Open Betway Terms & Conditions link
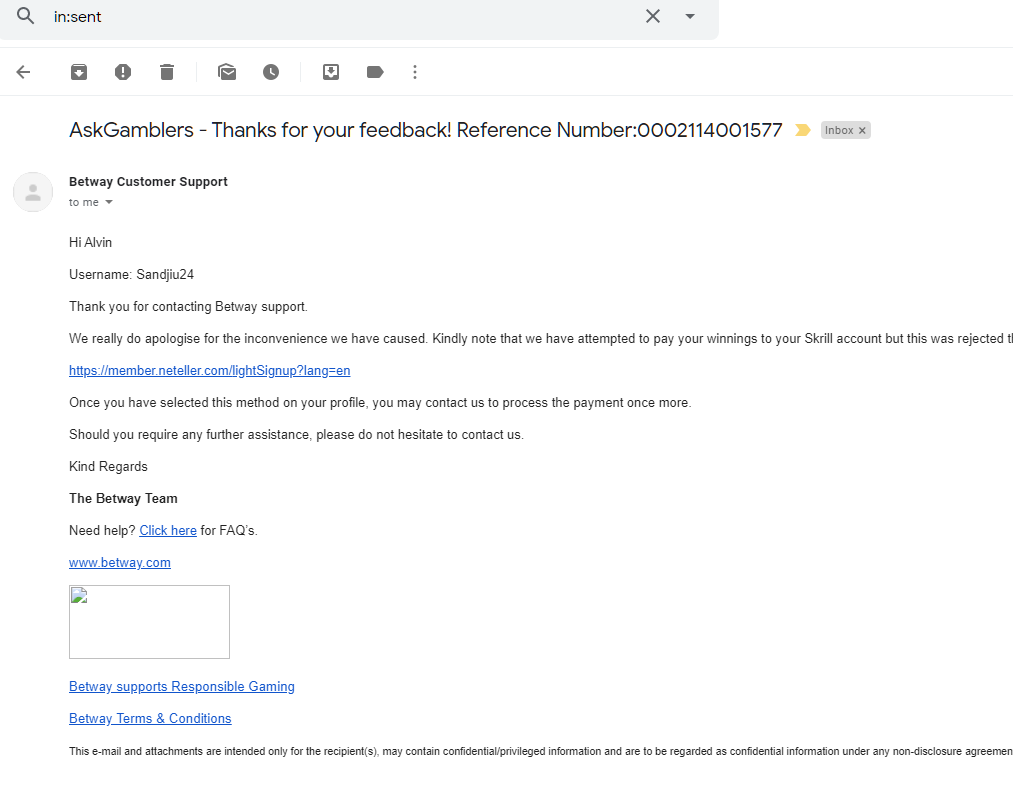 (150, 719)
